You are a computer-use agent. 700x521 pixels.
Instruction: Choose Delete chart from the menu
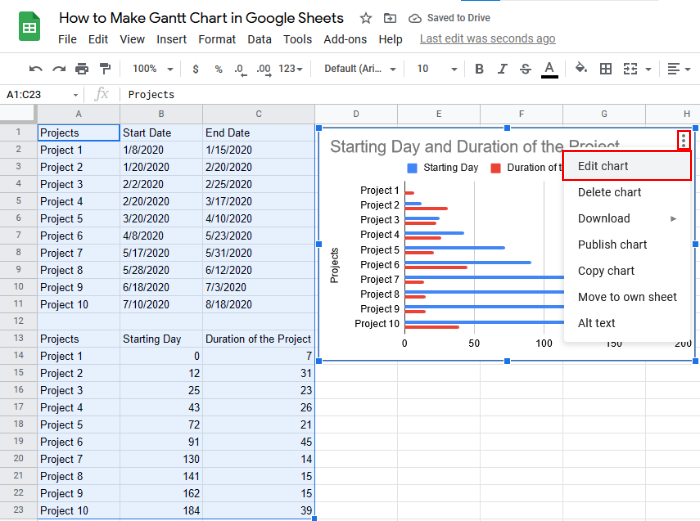pos(627,192)
